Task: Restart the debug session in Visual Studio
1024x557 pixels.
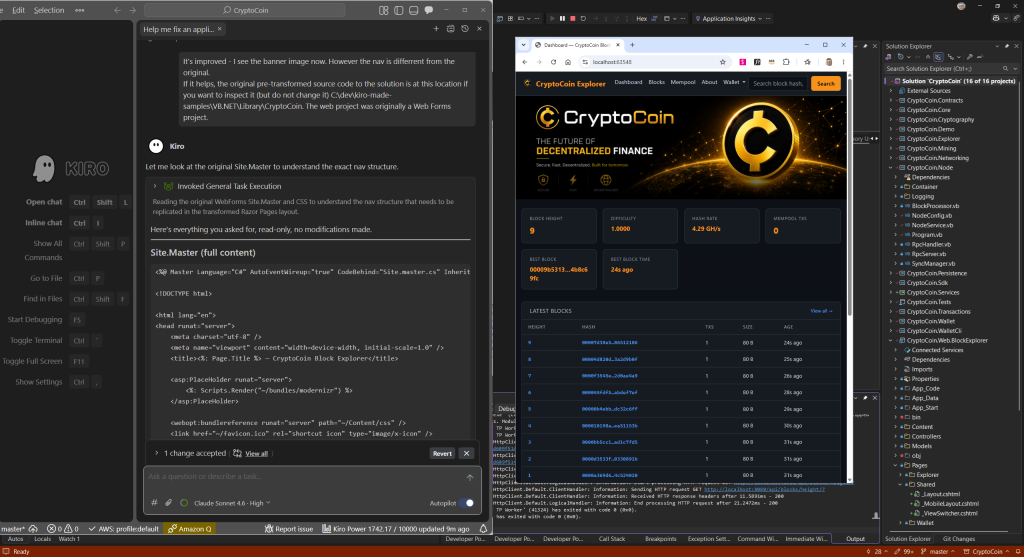Action: [583, 18]
